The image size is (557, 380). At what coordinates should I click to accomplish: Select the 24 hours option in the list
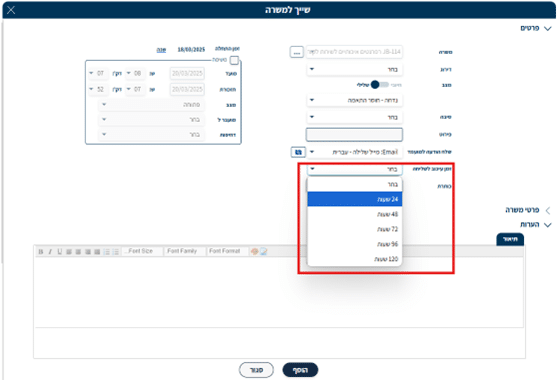pyautogui.click(x=355, y=199)
